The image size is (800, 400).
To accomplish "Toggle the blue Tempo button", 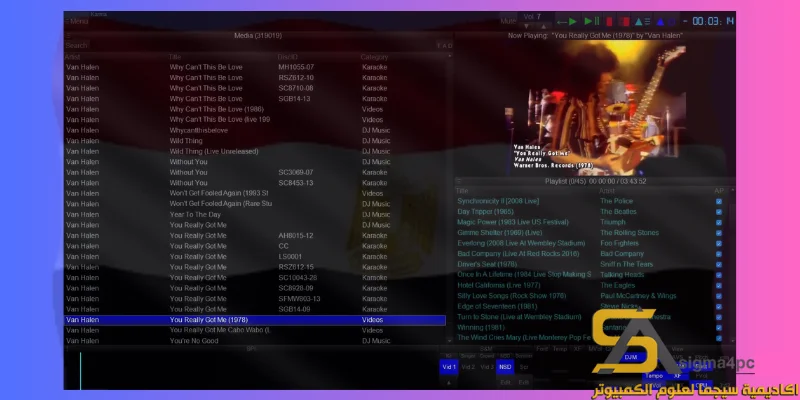I will 654,376.
